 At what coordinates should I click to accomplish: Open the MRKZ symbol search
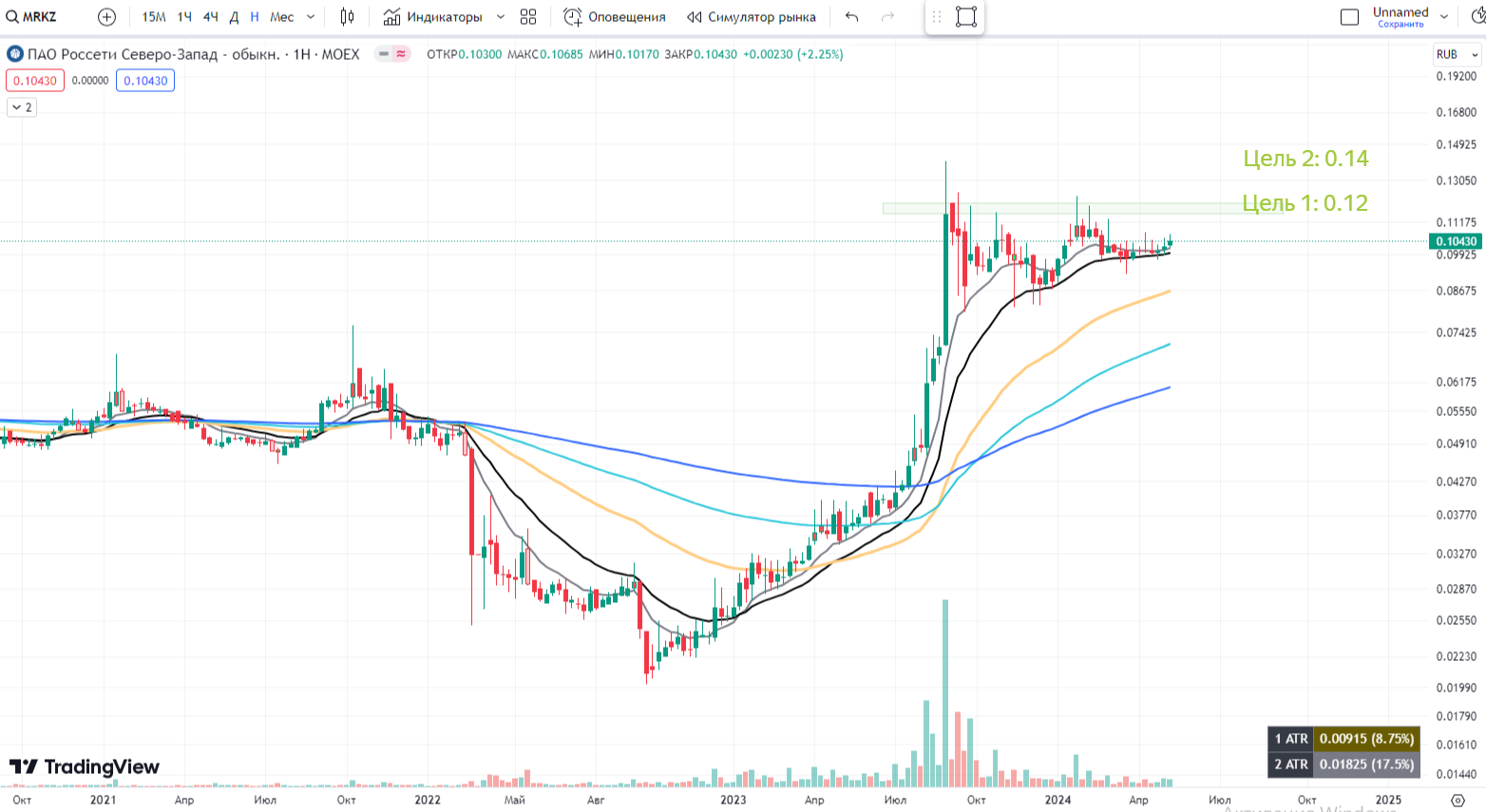pyautogui.click(x=33, y=16)
